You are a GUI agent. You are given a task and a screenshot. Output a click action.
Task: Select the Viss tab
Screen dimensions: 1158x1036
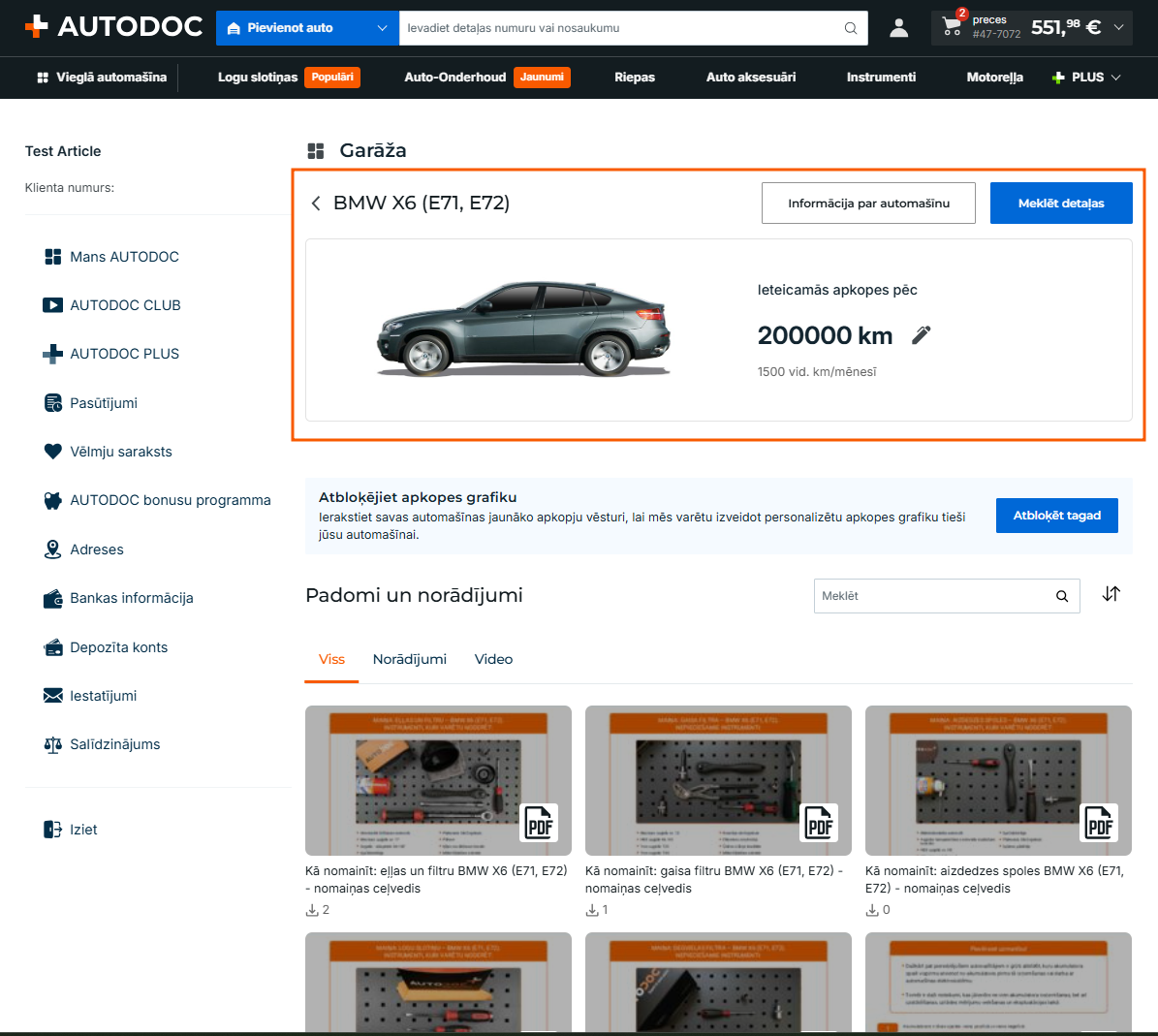click(331, 659)
